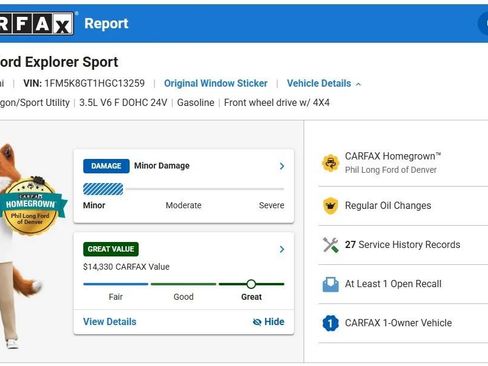488x366 pixels.
Task: Open the Original Window Sticker link
Action: (216, 83)
